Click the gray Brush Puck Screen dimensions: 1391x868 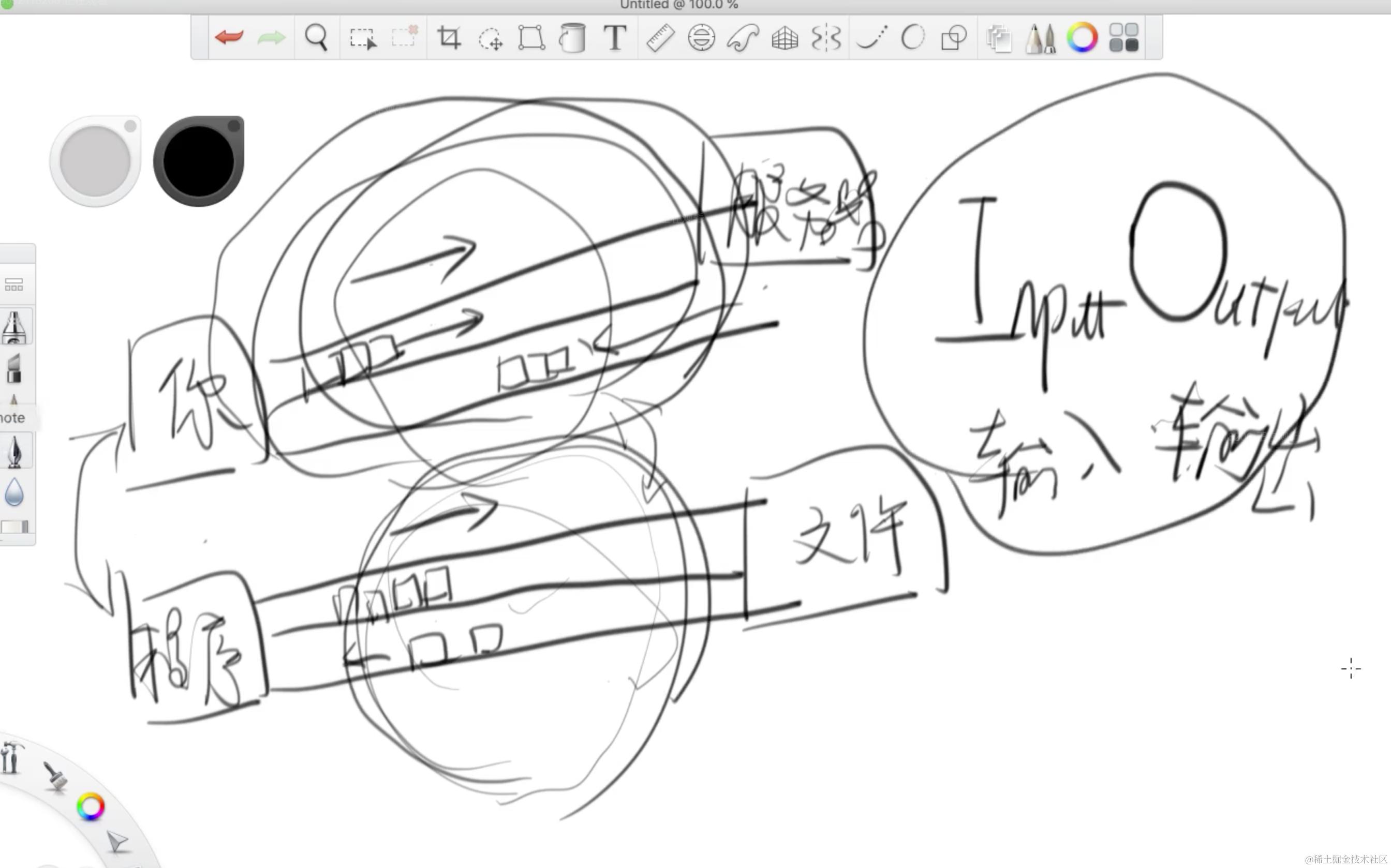pos(95,161)
